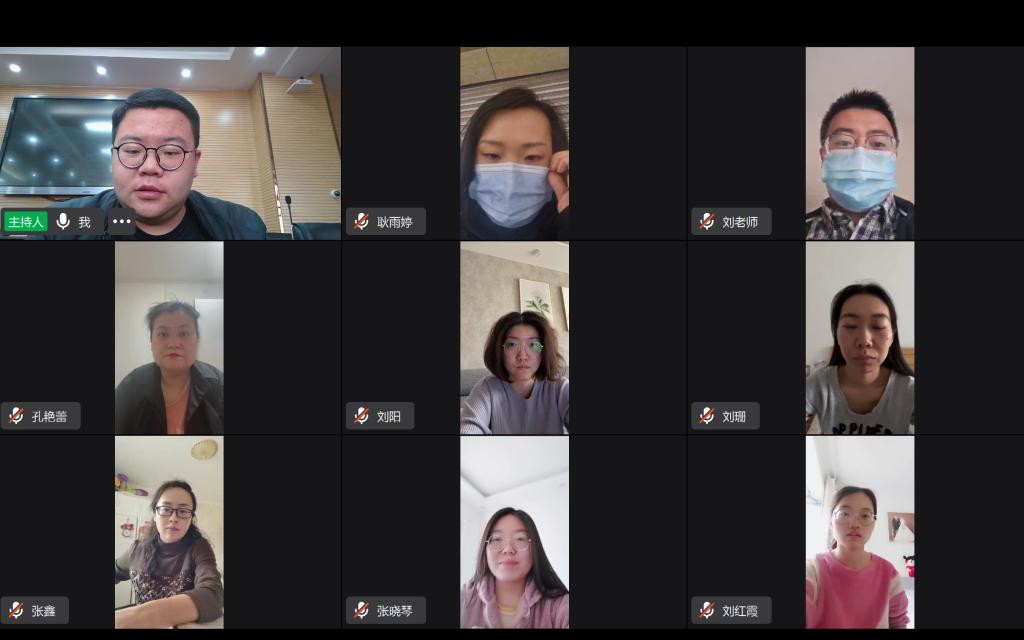This screenshot has height=640, width=1024.
Task: Select 刘珊's video feed
Action: tap(860, 338)
